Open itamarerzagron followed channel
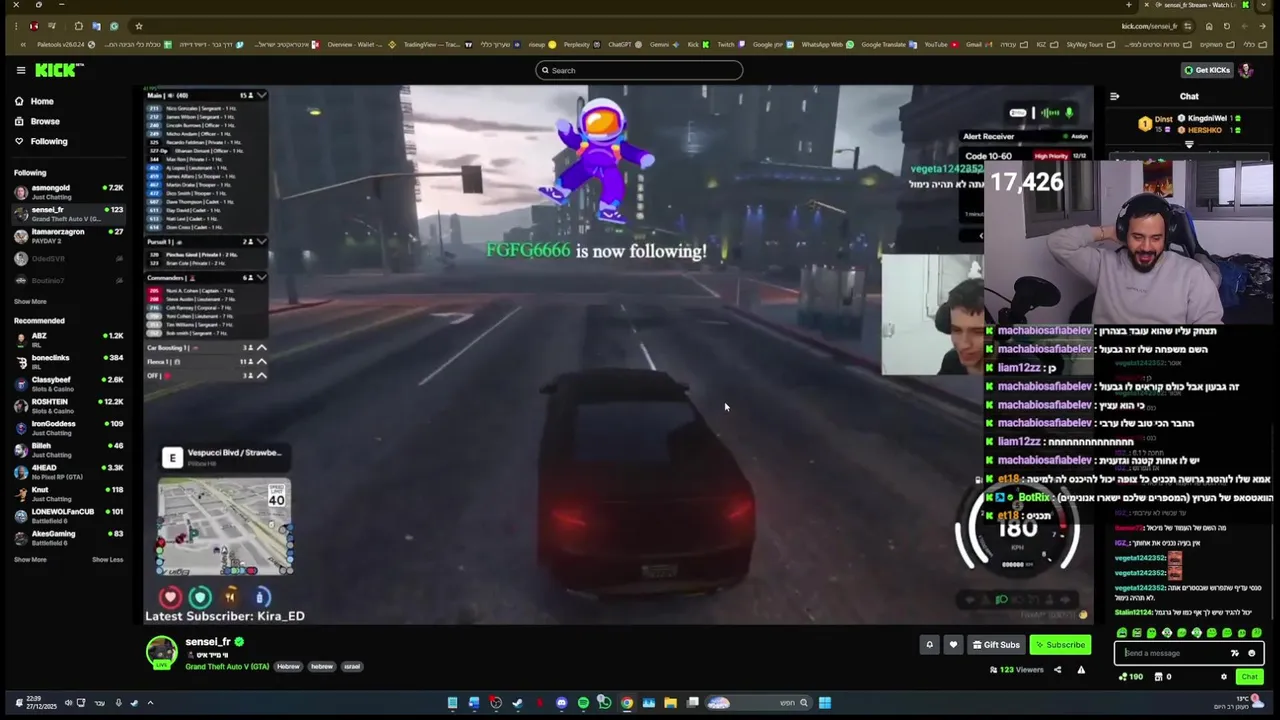 pyautogui.click(x=68, y=235)
